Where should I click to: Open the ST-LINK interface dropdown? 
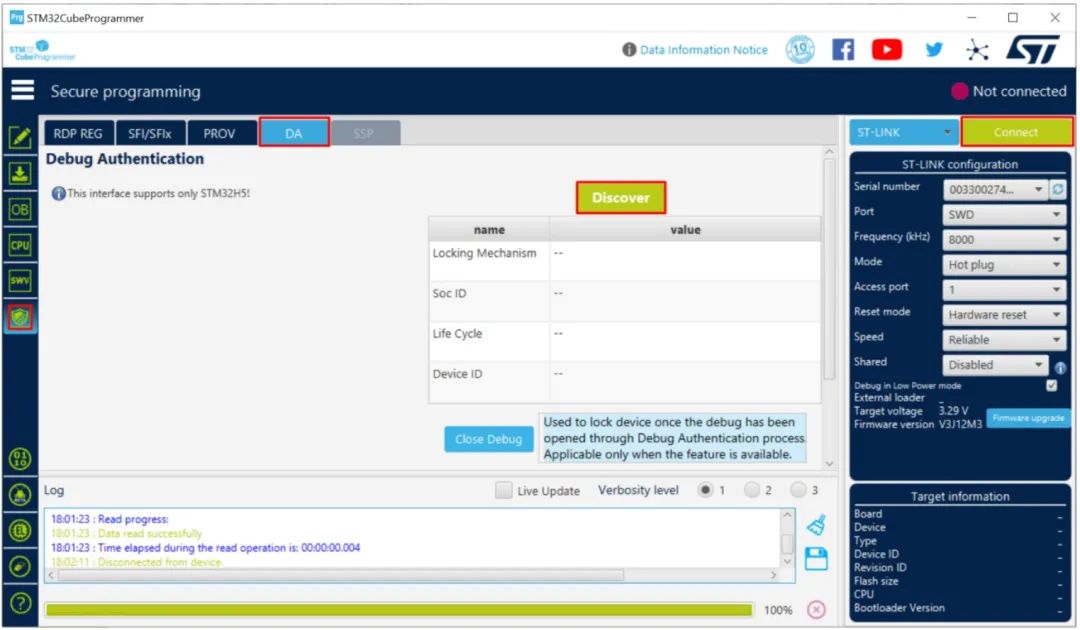[x=904, y=132]
